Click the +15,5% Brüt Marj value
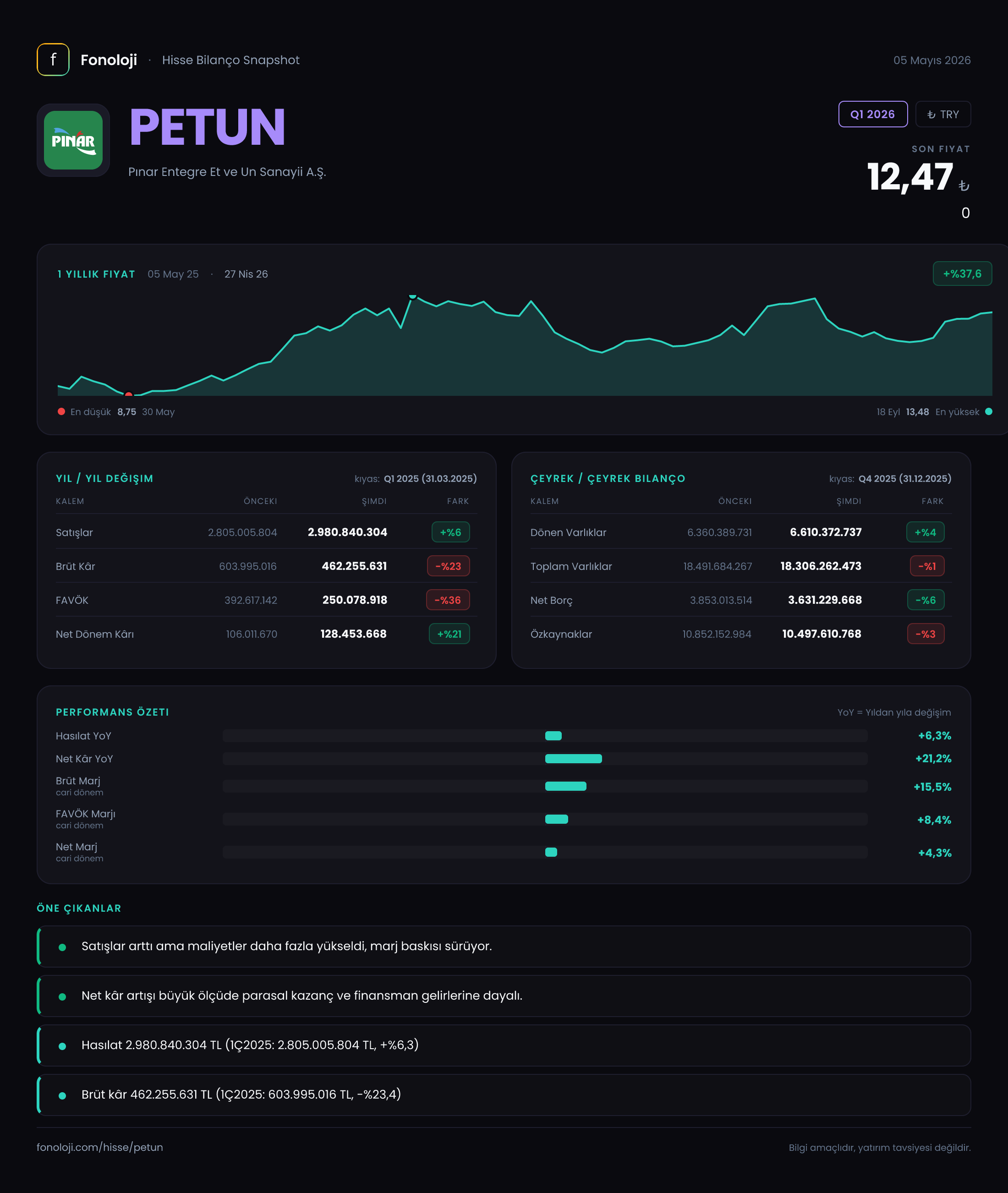The image size is (1008, 1193). point(932,787)
